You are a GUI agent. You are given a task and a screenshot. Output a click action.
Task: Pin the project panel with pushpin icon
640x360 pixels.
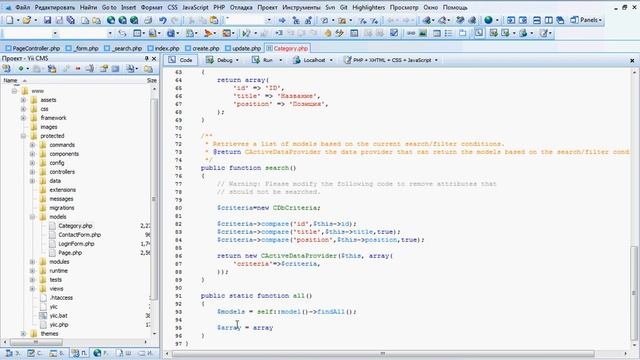147,59
